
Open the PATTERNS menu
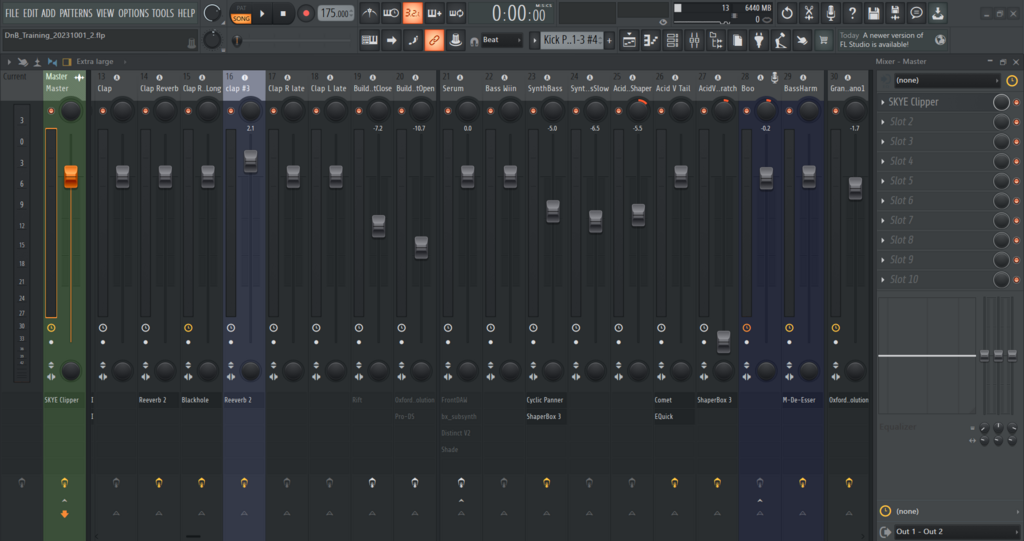click(76, 13)
